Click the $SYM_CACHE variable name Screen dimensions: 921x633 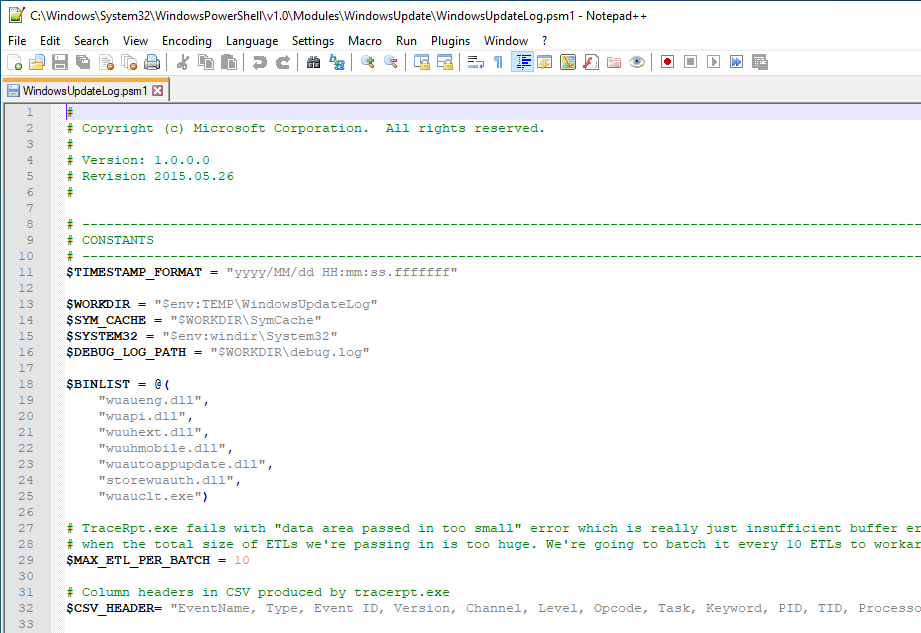click(106, 320)
